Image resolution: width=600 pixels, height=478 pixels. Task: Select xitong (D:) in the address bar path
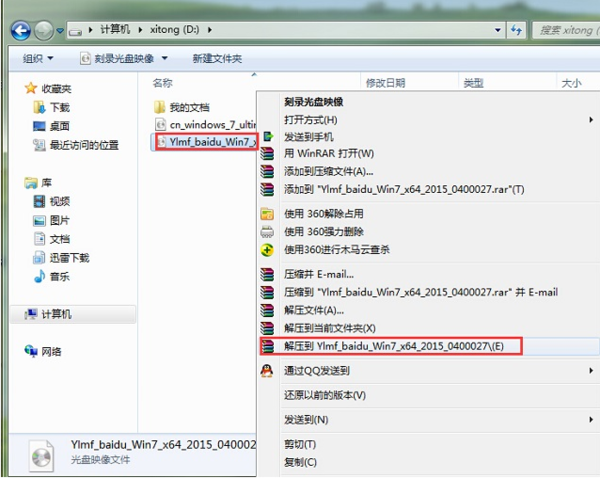[x=174, y=29]
